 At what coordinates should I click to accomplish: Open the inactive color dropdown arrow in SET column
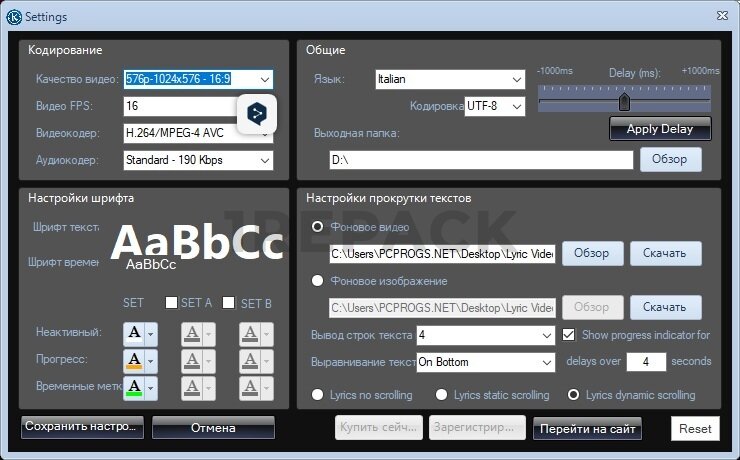(x=151, y=333)
